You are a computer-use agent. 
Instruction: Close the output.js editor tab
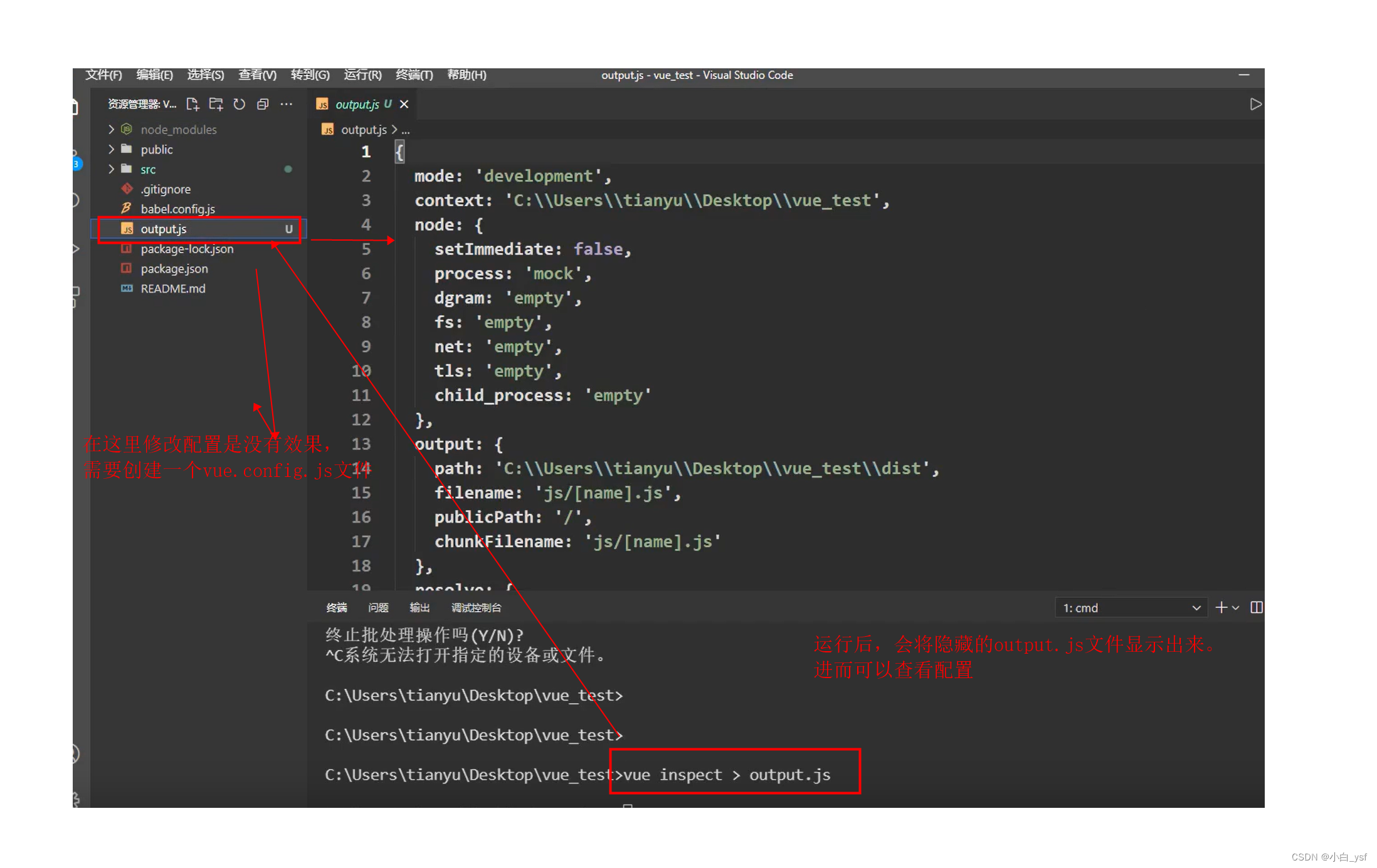(x=404, y=104)
